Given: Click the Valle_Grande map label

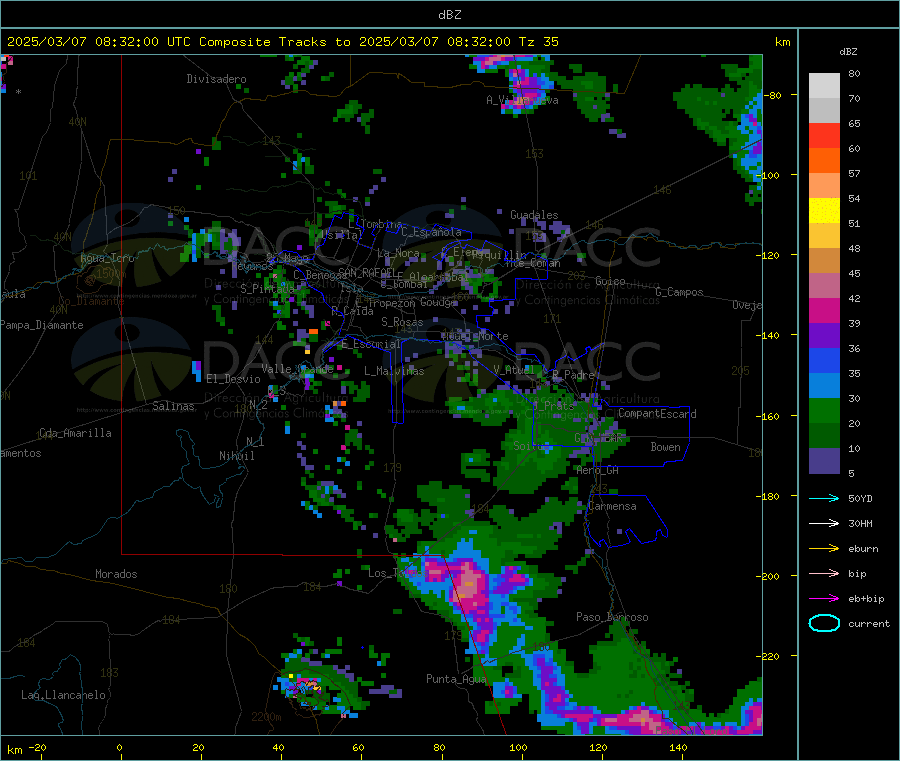Looking at the screenshot, I should pos(297,369).
